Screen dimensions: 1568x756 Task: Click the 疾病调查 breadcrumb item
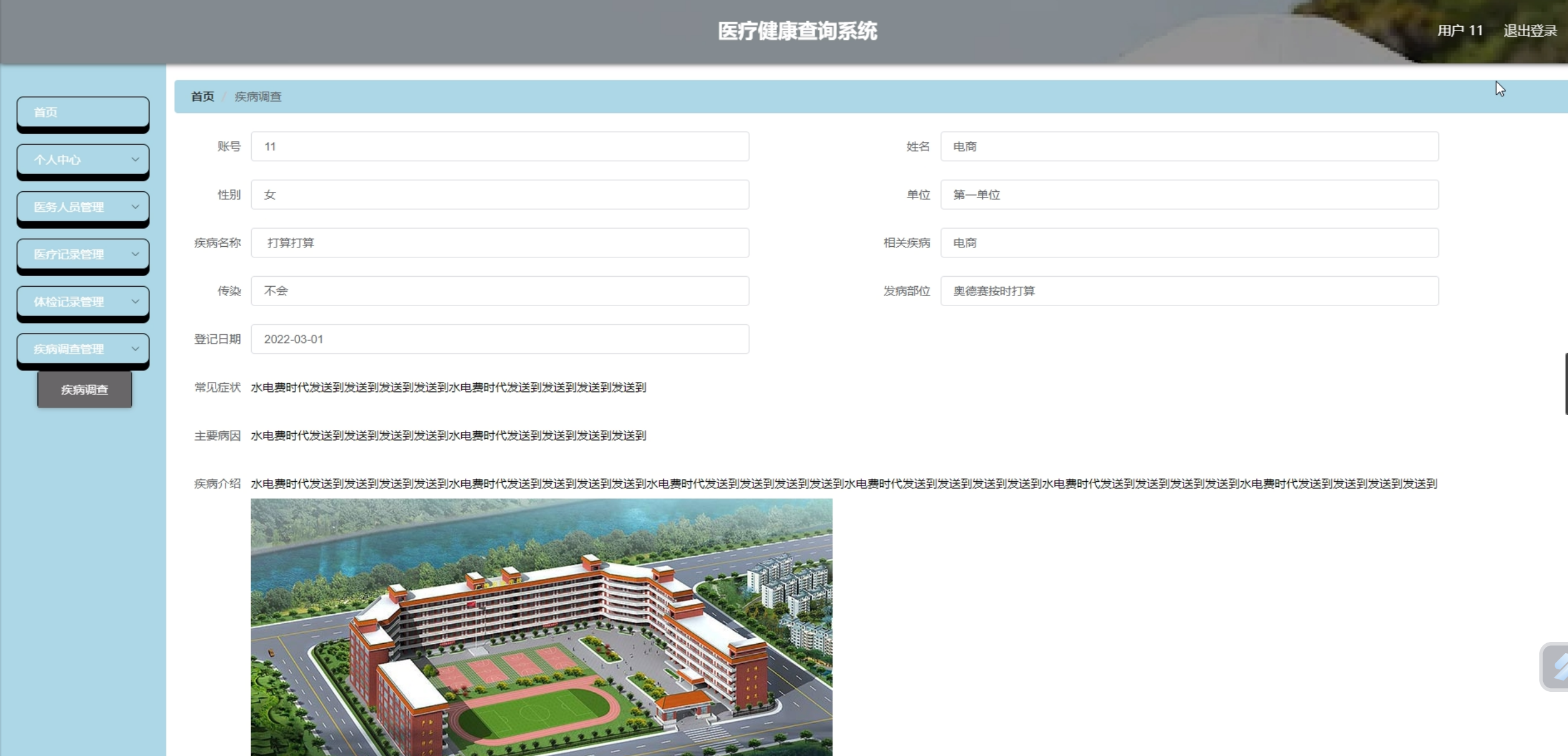coord(258,97)
